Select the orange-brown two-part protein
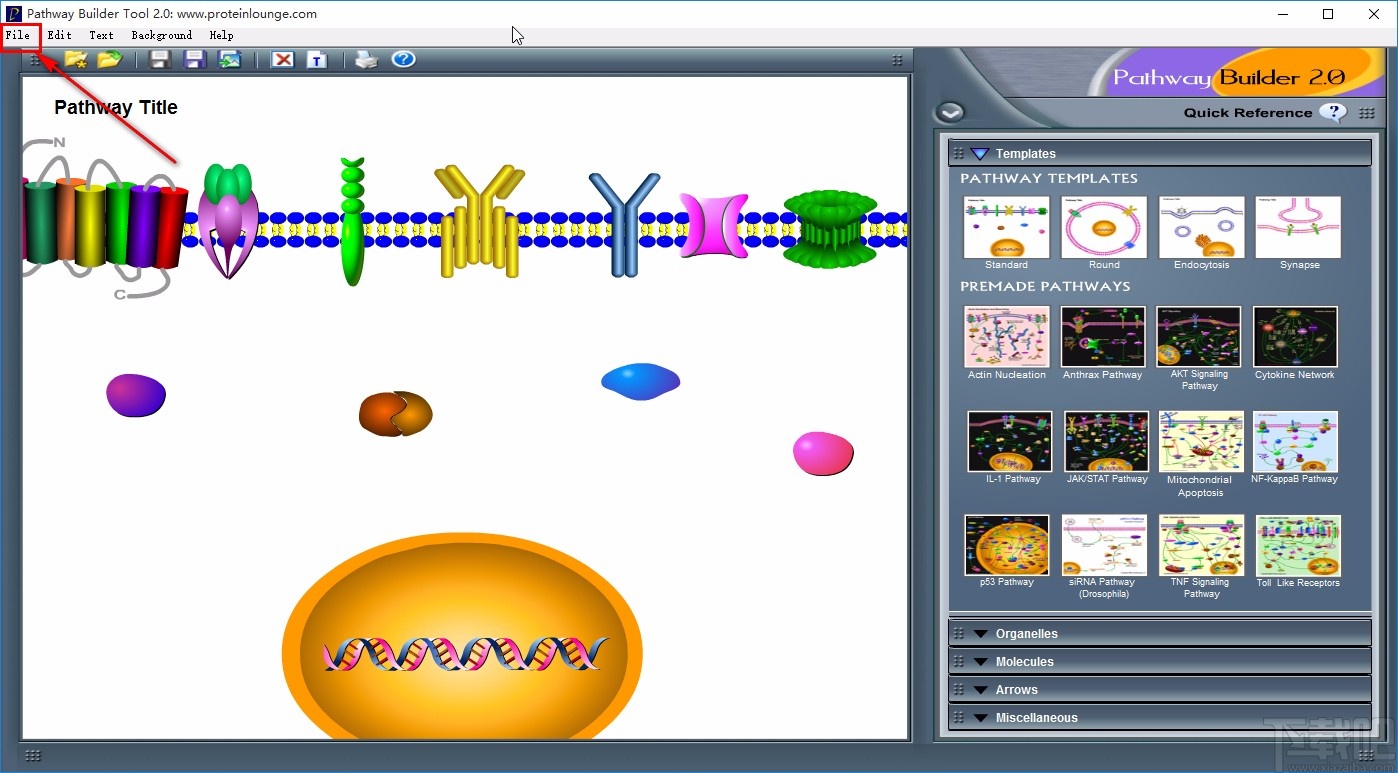This screenshot has height=773, width=1398. click(396, 413)
